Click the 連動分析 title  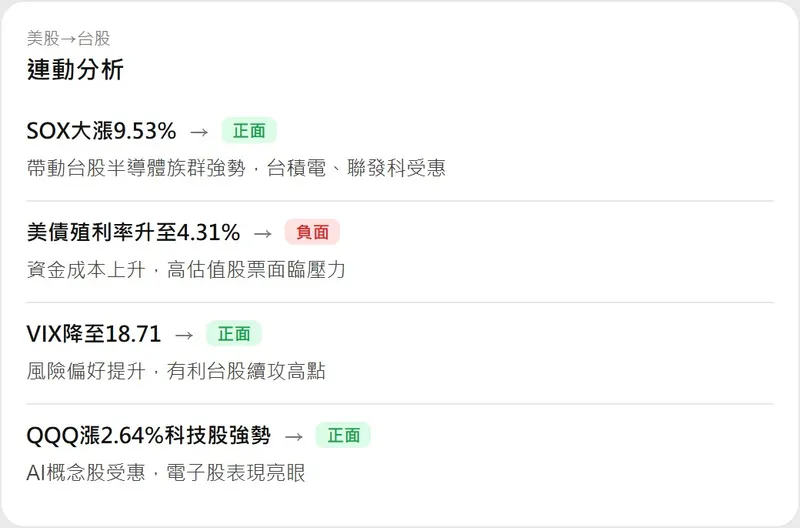click(x=75, y=70)
